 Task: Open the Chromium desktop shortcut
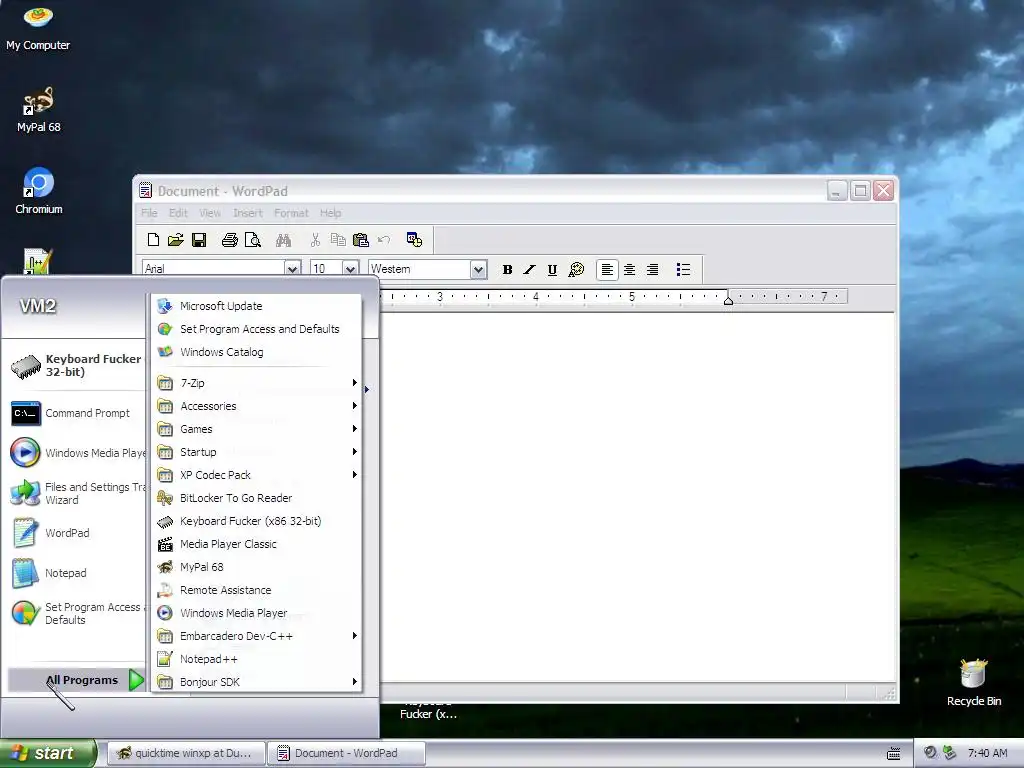click(39, 191)
